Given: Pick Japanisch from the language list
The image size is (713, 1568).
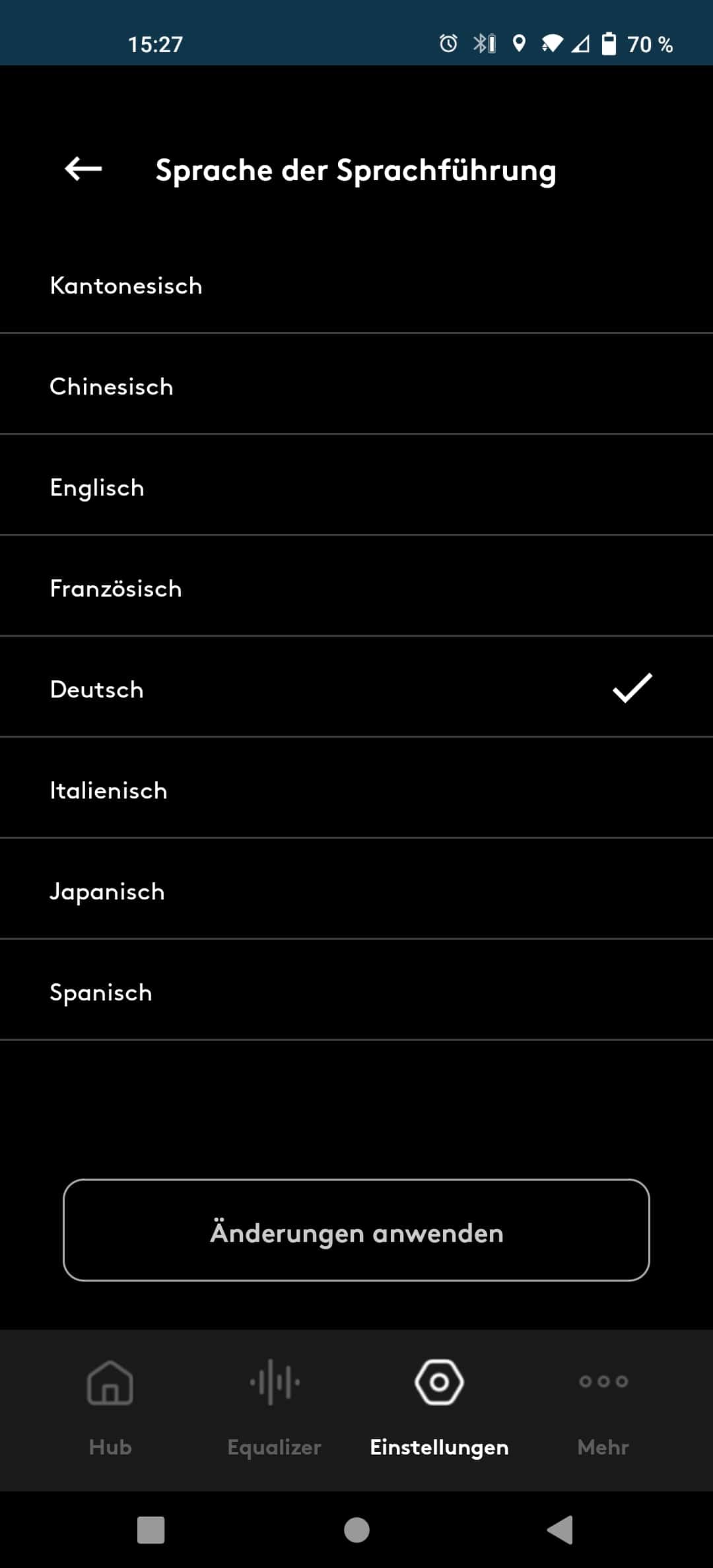Looking at the screenshot, I should click(356, 892).
